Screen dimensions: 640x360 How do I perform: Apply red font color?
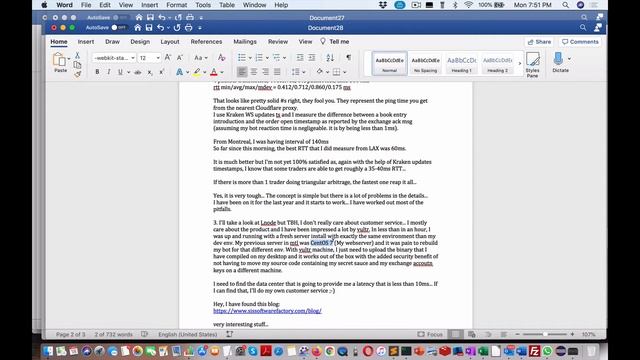214,72
